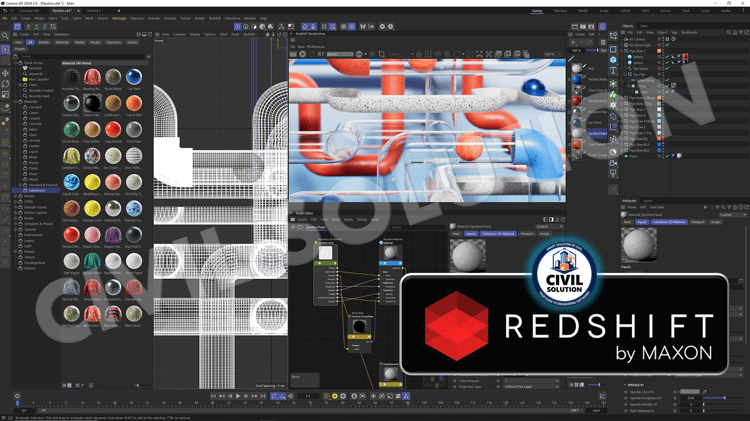Click the Presets button in Asset Browser

point(20,49)
